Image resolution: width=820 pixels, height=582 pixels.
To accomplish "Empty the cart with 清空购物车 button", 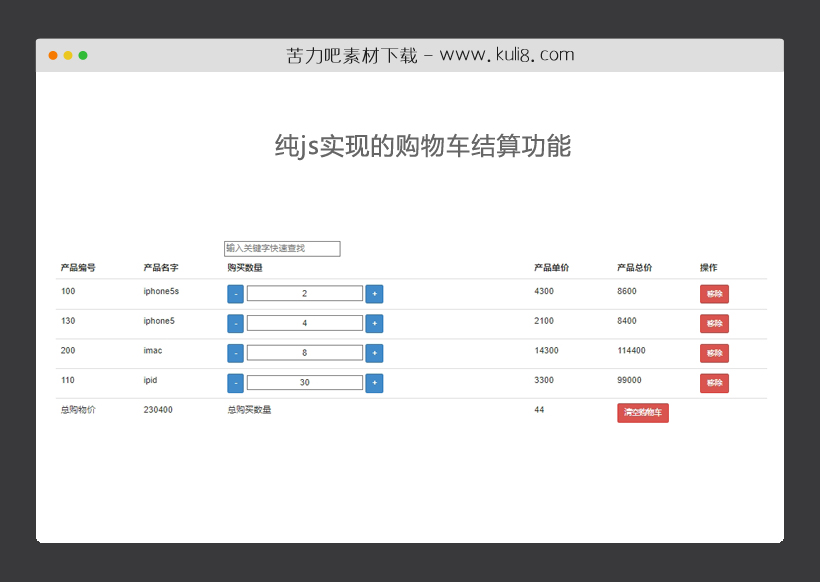I will pos(643,412).
